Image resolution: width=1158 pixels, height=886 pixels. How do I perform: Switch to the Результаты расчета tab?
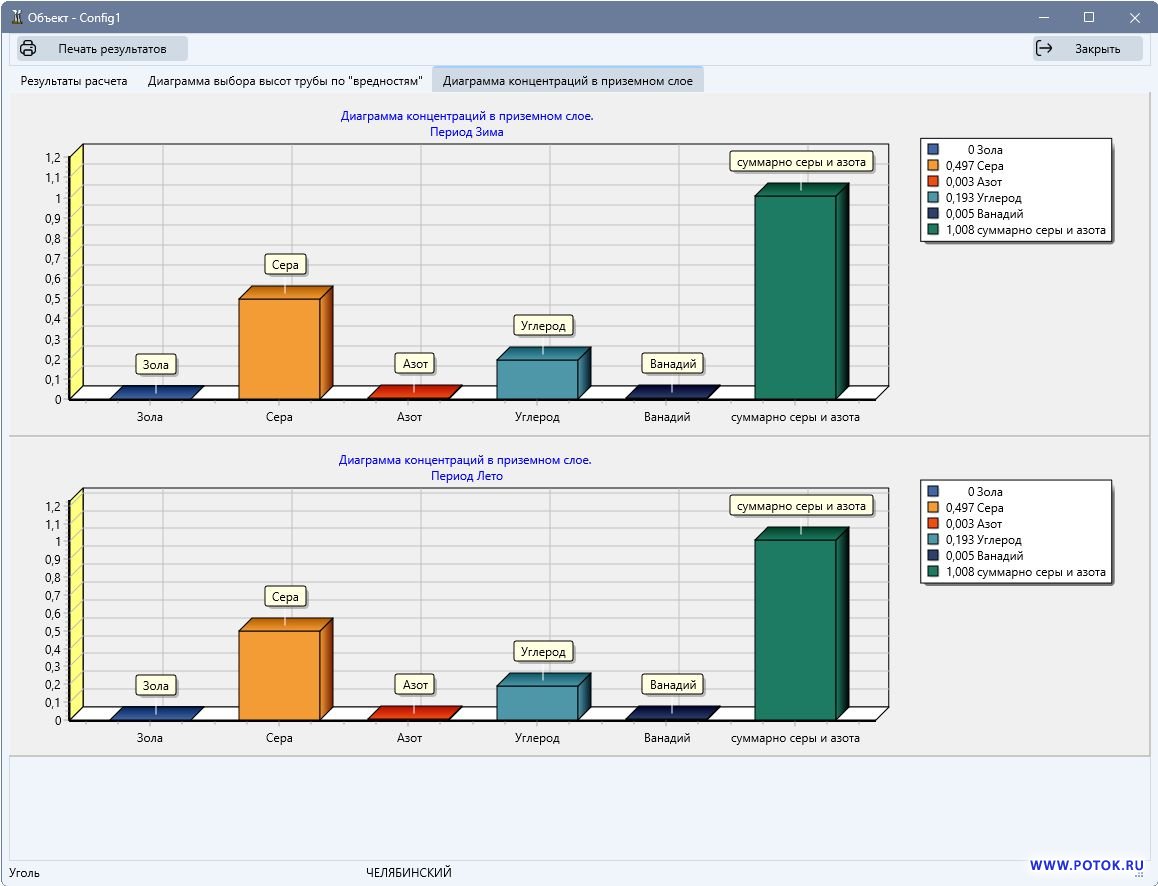[x=74, y=81]
